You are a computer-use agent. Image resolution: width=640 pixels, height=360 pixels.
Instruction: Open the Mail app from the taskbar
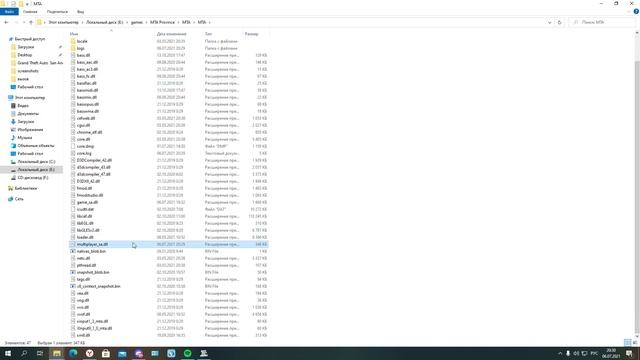click(122, 353)
